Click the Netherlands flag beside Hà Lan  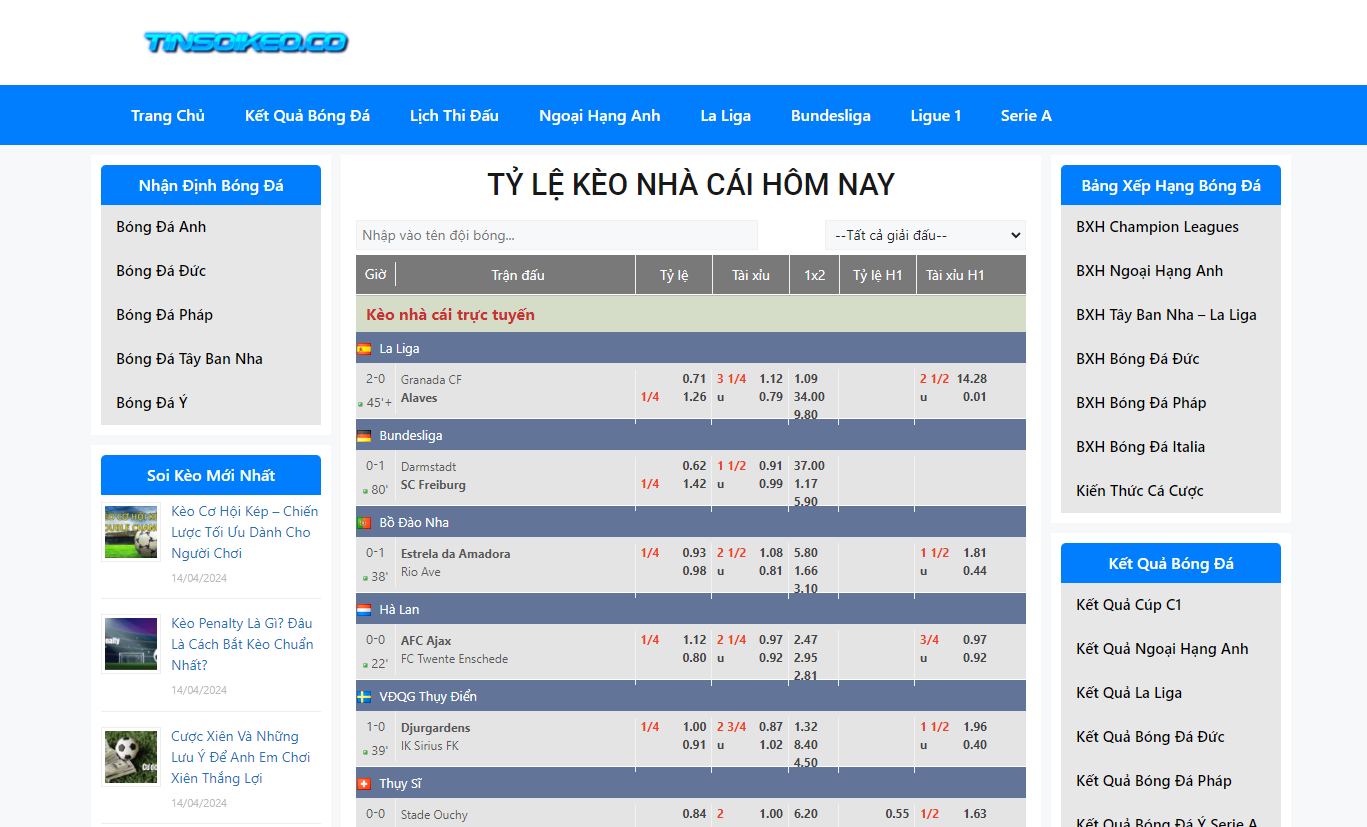364,610
